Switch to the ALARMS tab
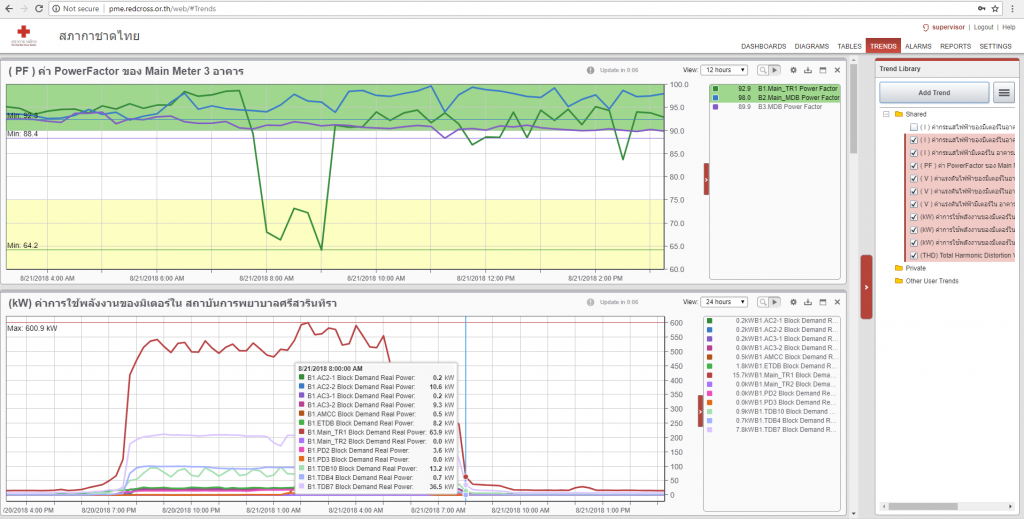Image resolution: width=1024 pixels, height=519 pixels. click(x=918, y=47)
